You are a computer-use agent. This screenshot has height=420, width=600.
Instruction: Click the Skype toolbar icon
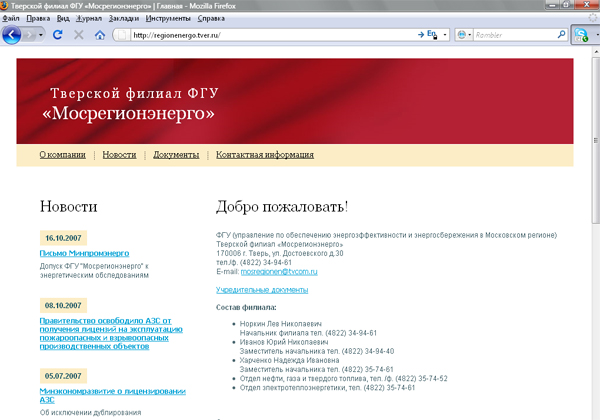[x=581, y=35]
